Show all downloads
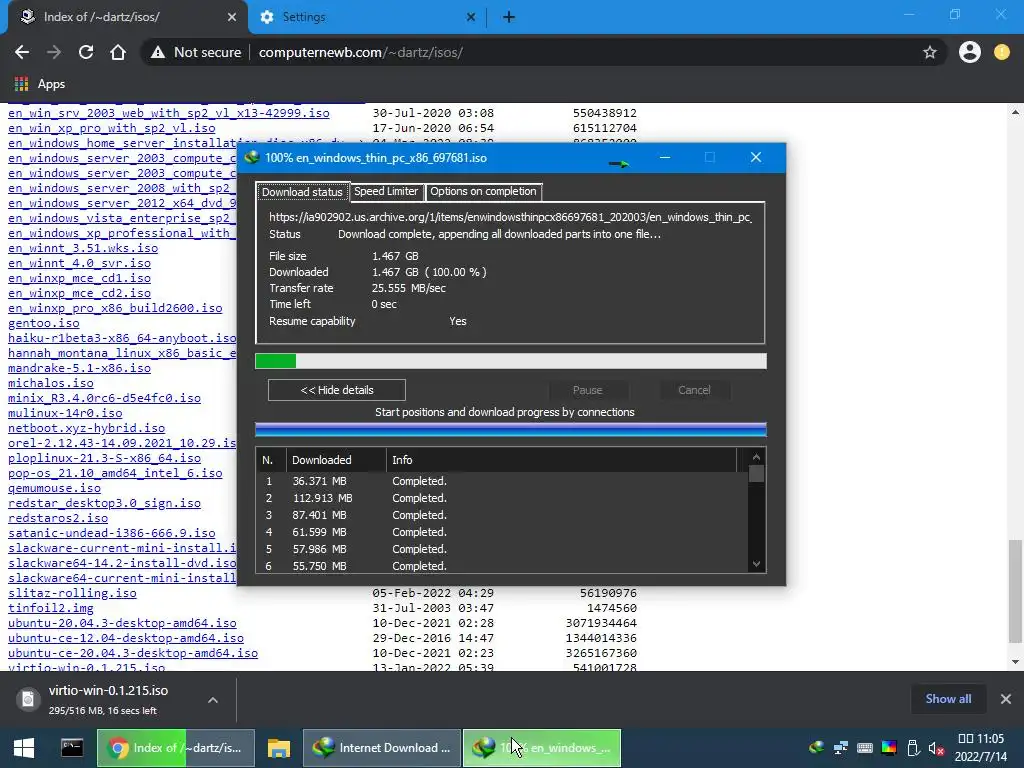Viewport: 1024px width, 768px height. click(x=948, y=699)
